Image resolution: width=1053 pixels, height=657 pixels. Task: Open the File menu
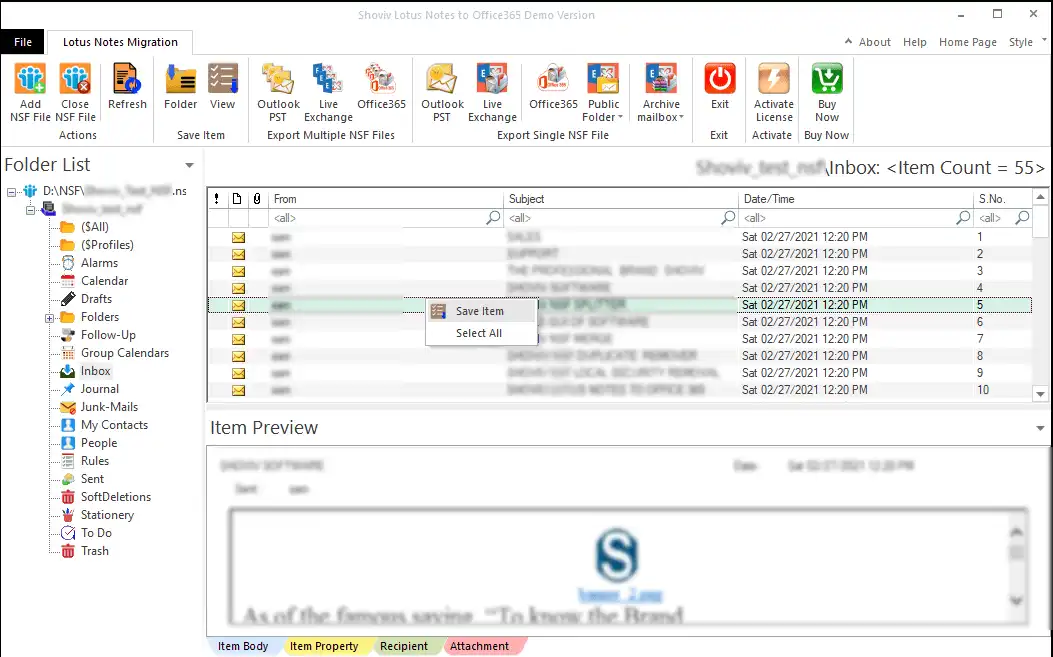point(23,42)
